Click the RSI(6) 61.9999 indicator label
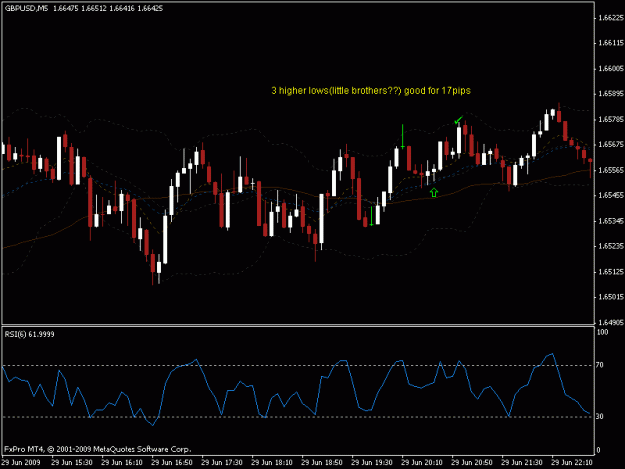The image size is (625, 469). 29,334
